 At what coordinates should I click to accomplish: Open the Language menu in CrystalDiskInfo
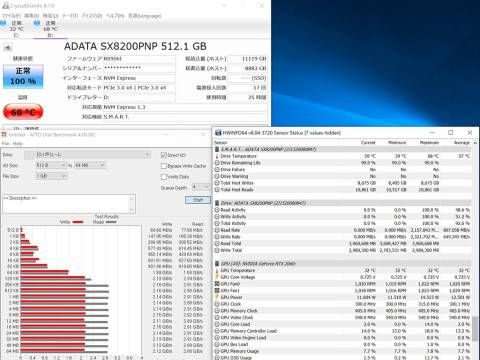145,16
